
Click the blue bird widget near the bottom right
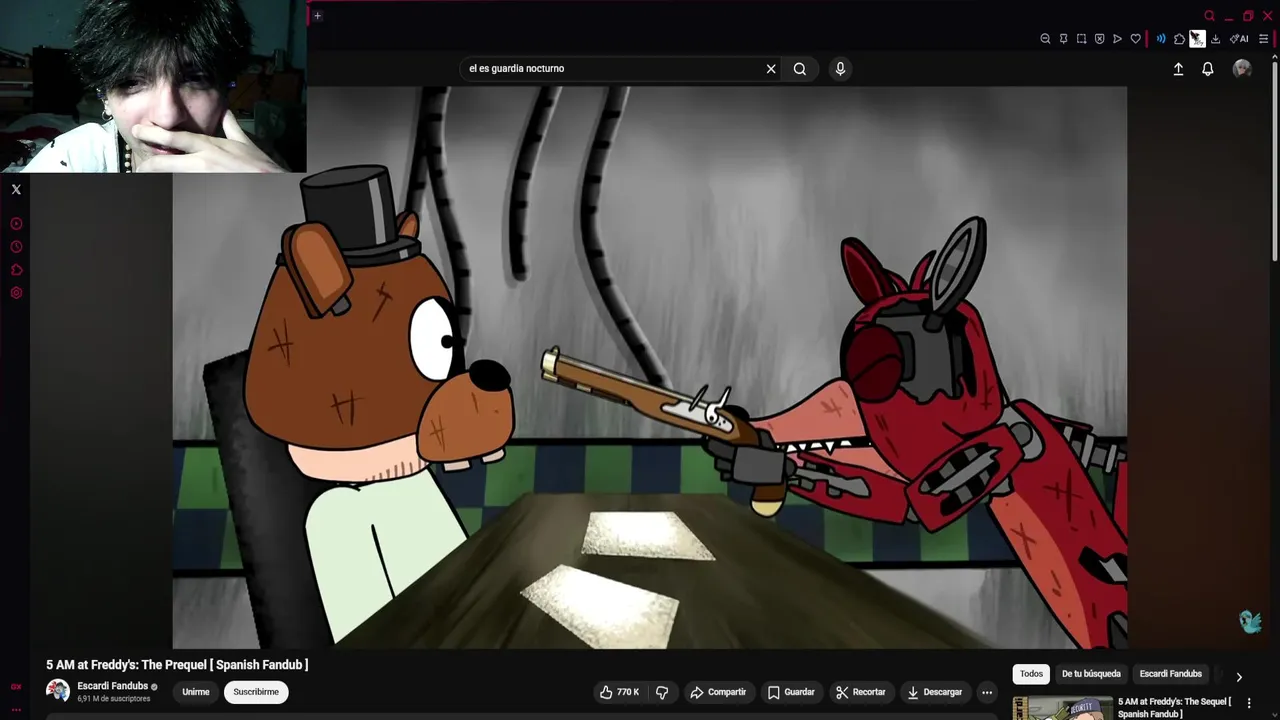click(1250, 622)
